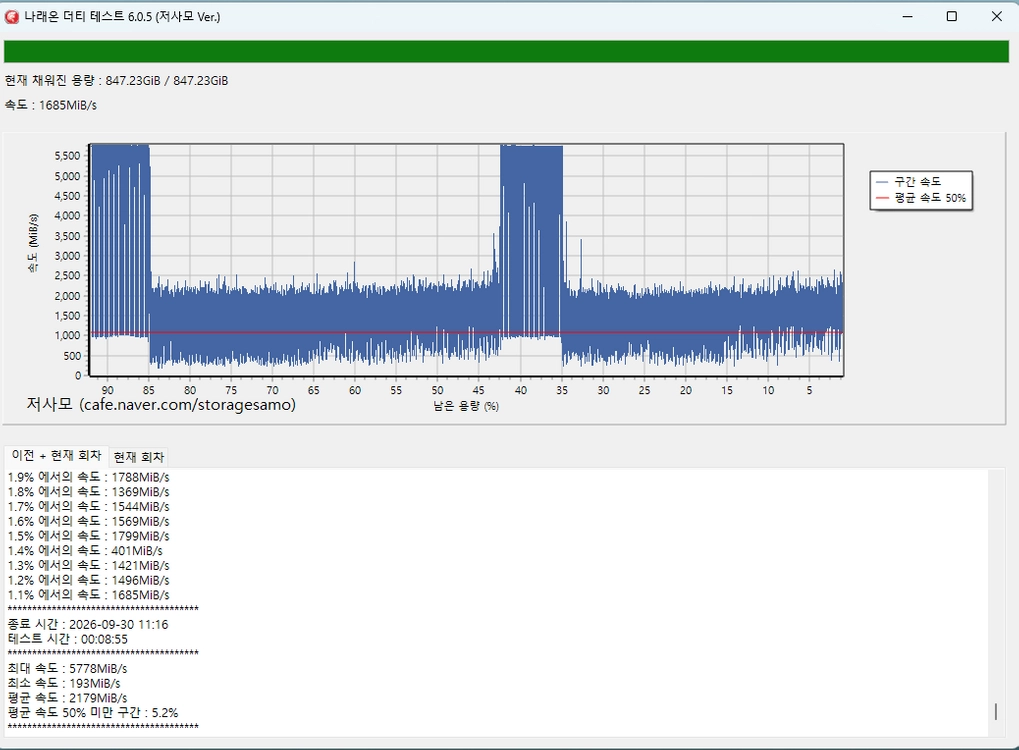Click the 5,500 label on speed axis
The width and height of the screenshot is (1019, 750).
(67, 156)
